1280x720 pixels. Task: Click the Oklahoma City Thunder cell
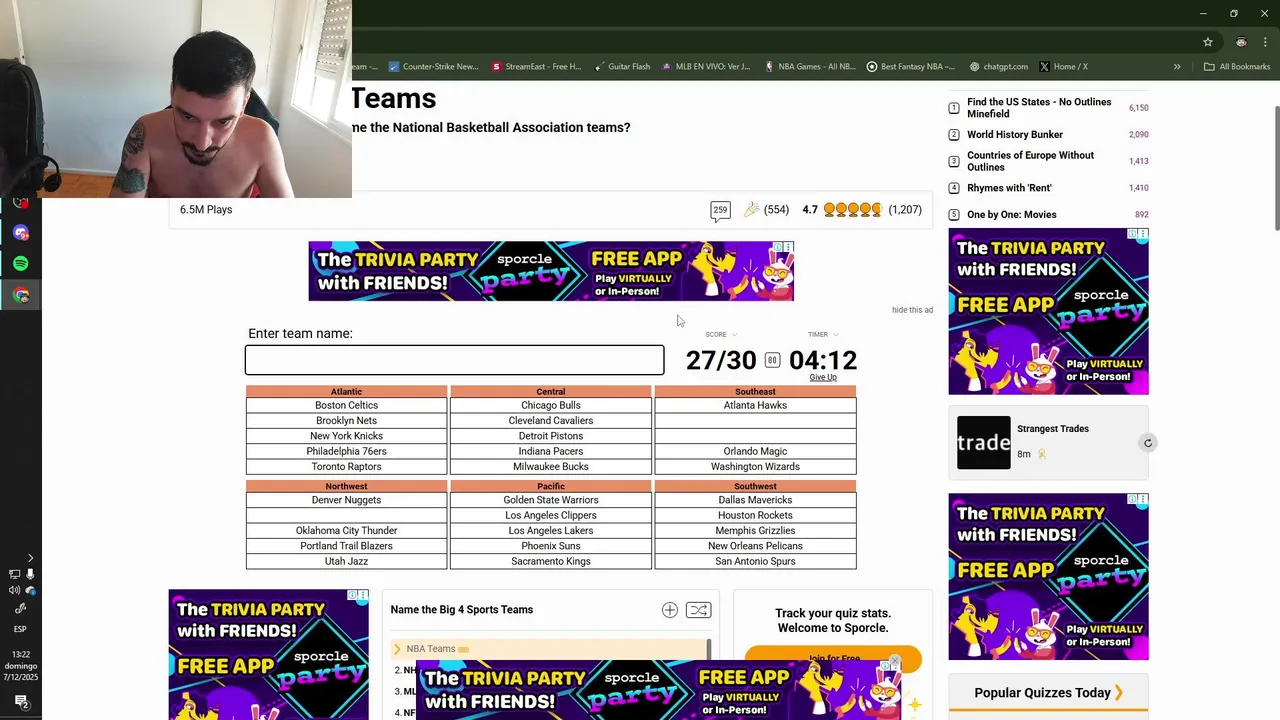(x=346, y=531)
